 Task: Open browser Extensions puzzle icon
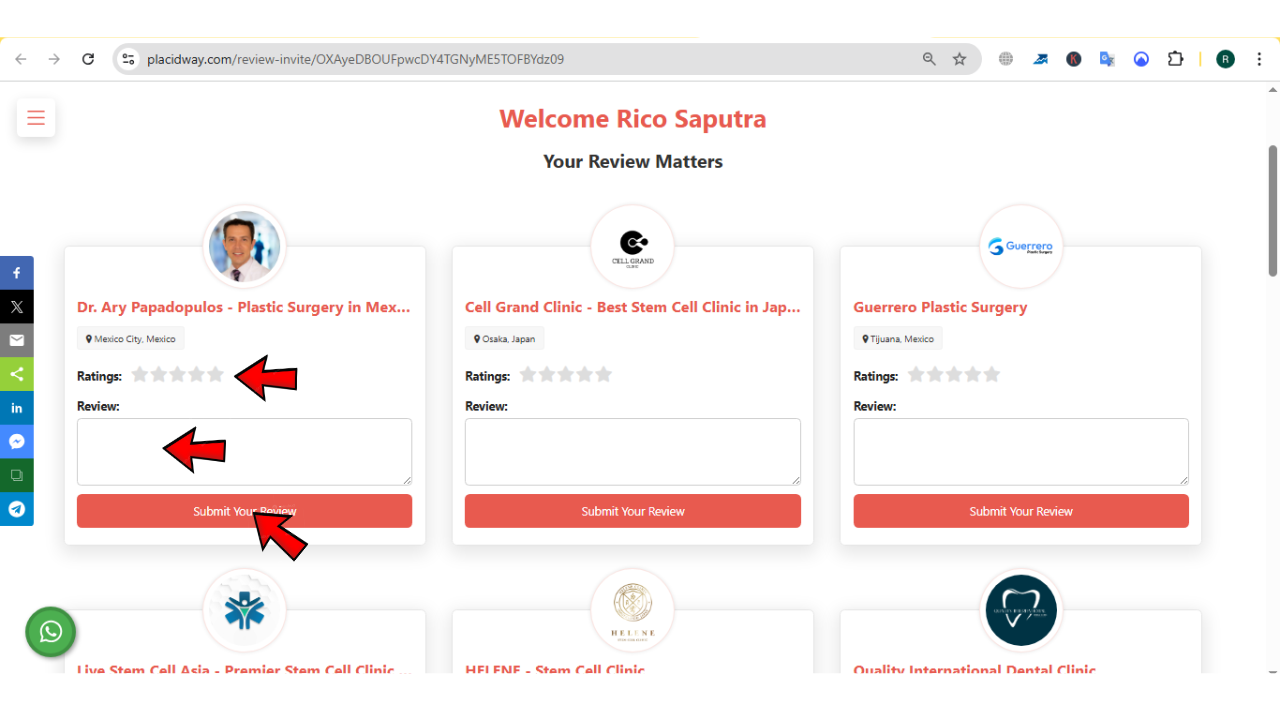1175,59
